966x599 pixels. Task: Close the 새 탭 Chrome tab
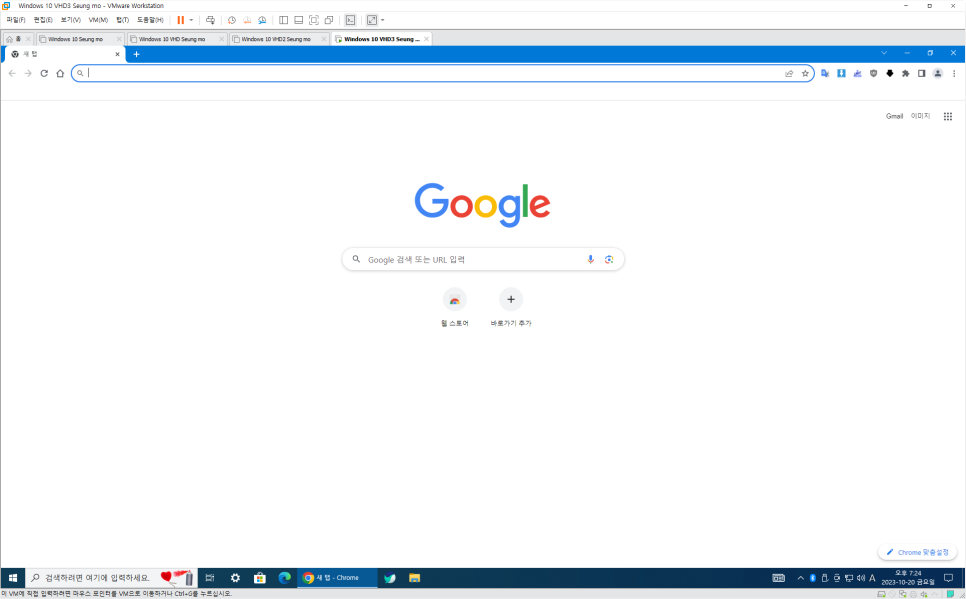(117, 54)
